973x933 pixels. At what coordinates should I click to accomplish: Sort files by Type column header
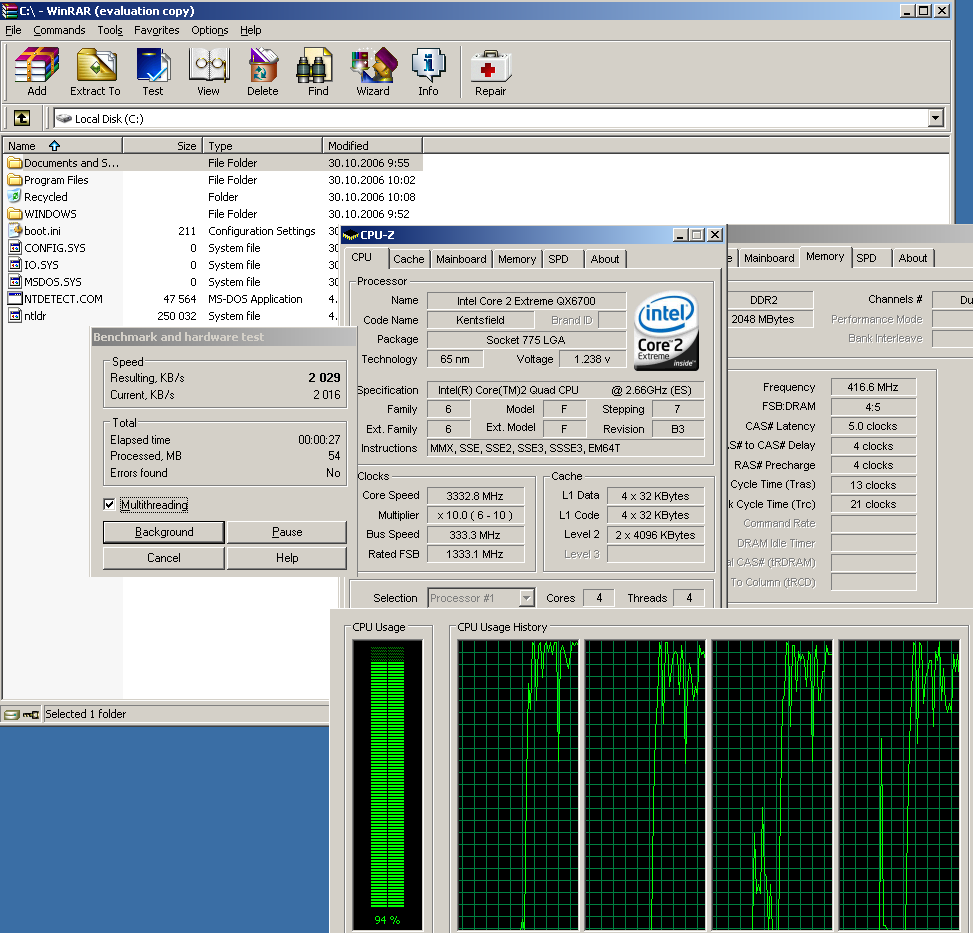262,146
